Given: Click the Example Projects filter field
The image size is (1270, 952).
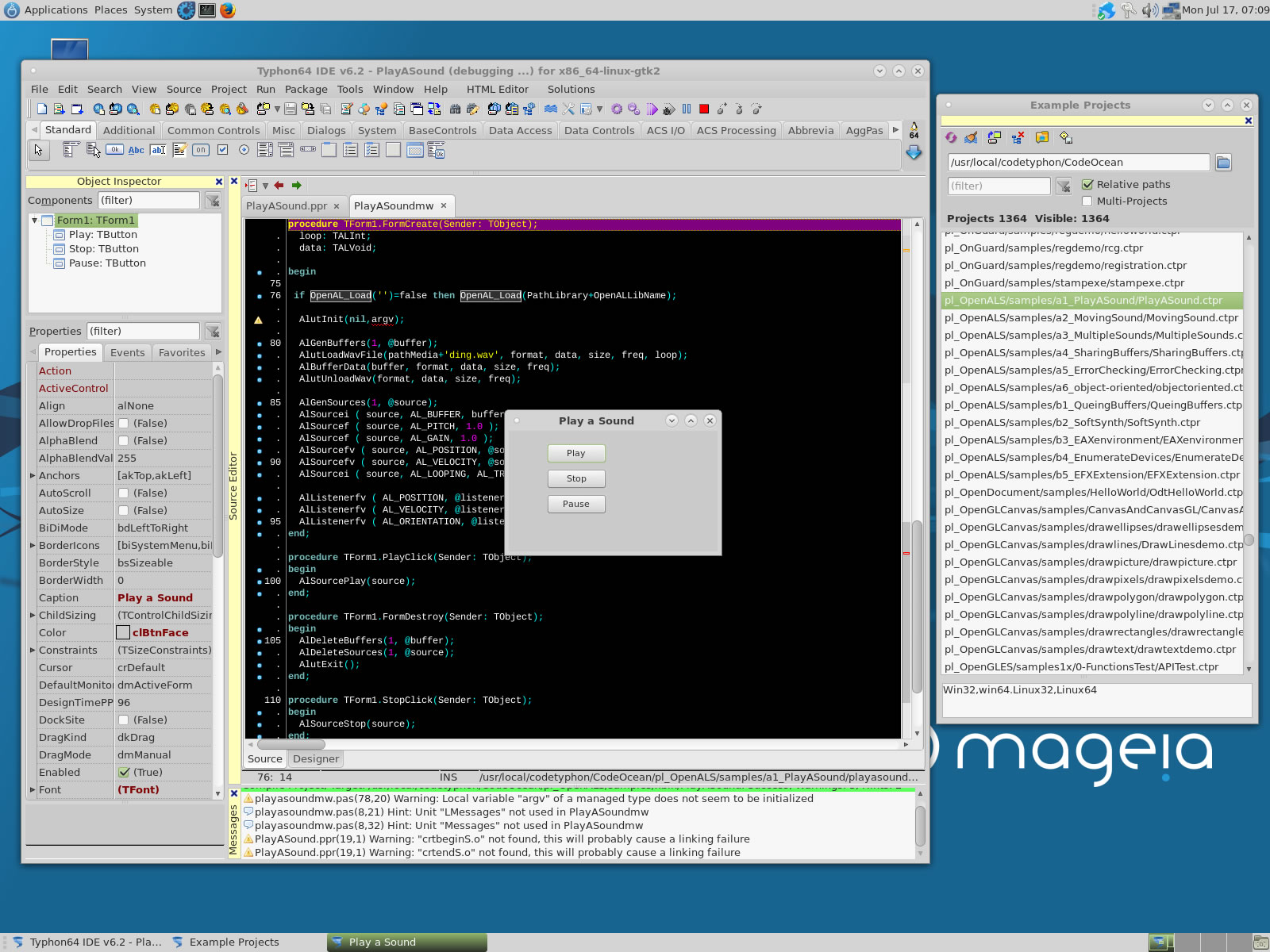Looking at the screenshot, I should click(999, 186).
